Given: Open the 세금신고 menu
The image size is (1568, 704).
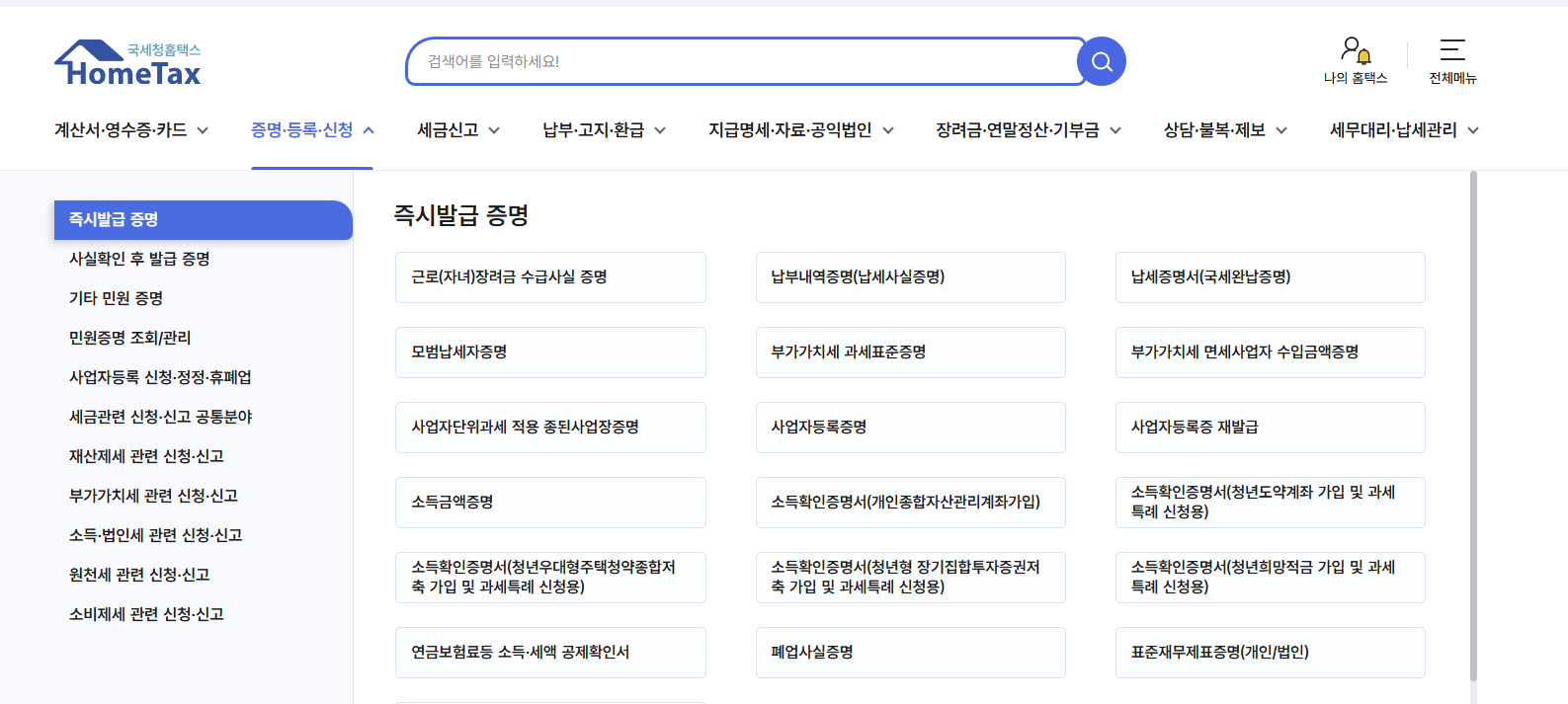Looking at the screenshot, I should [x=448, y=130].
